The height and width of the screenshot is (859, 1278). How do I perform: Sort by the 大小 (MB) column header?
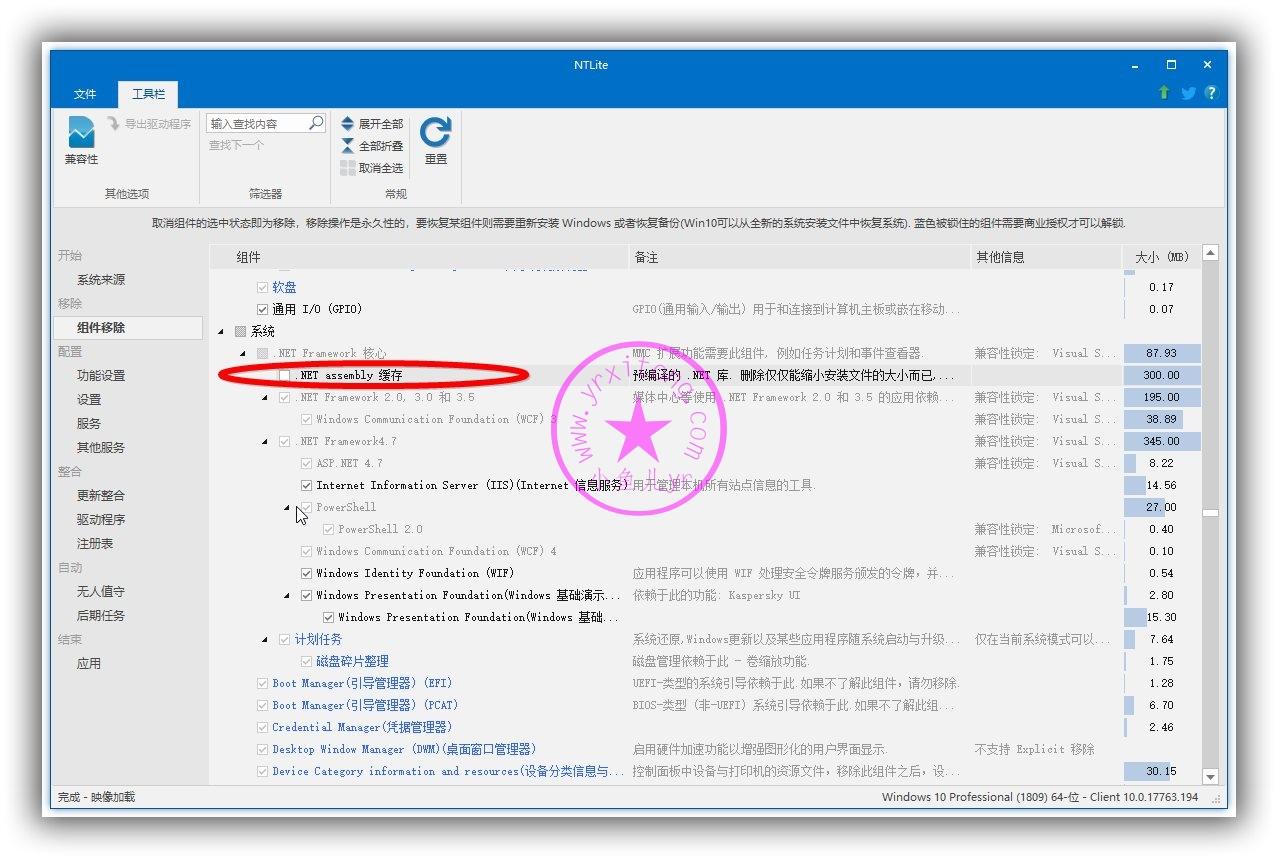pos(1161,257)
